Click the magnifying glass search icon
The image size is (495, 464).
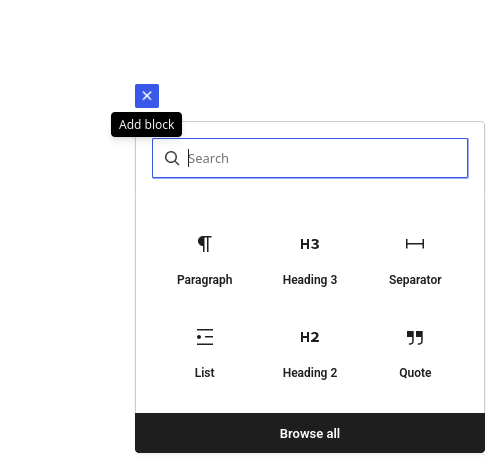[172, 158]
